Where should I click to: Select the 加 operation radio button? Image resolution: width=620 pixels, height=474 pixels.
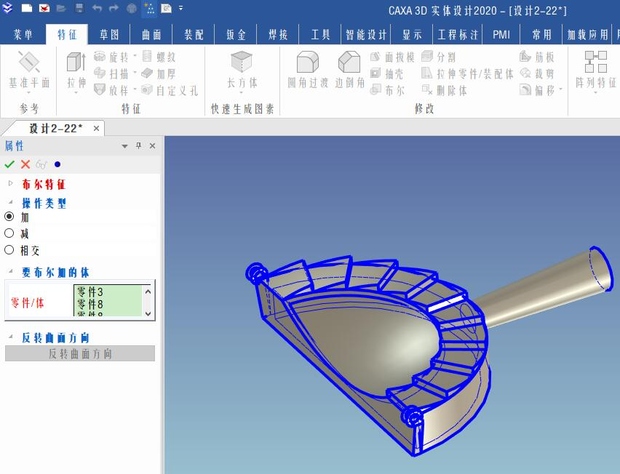coord(9,217)
